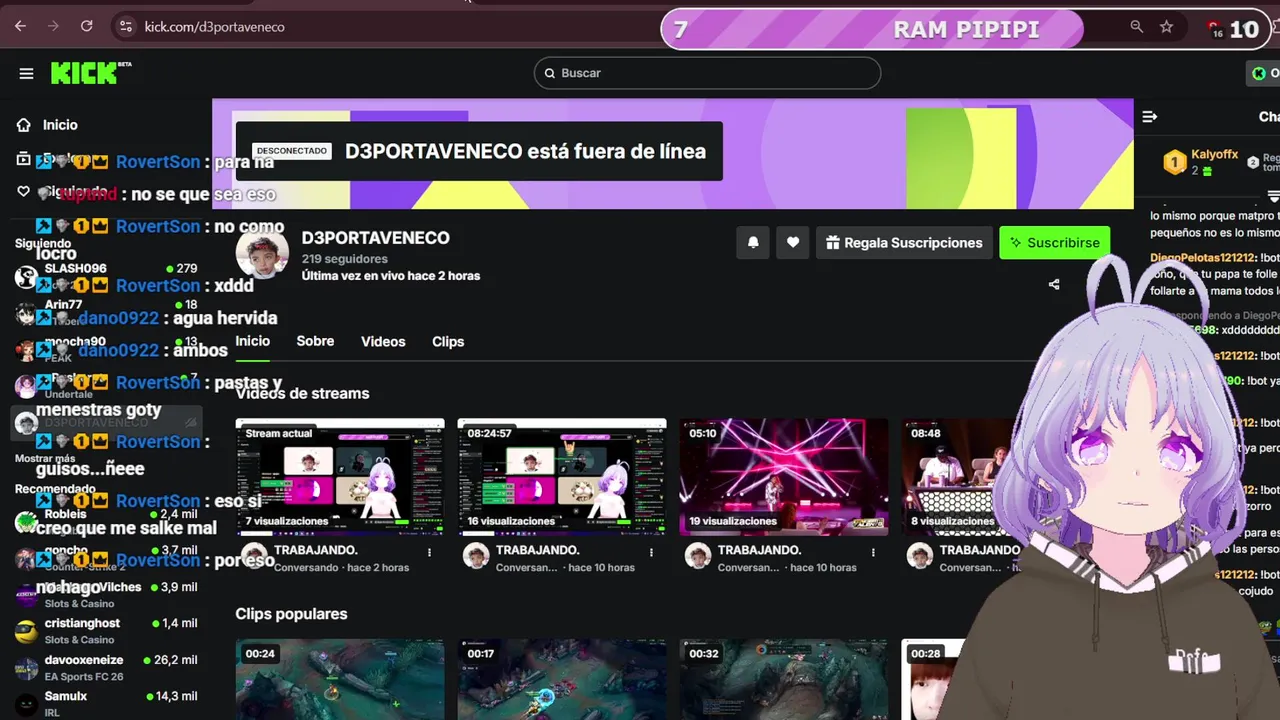Screen dimensions: 1280x720
Task: Open the 08:24:57 stream thumbnail
Action: click(x=562, y=477)
